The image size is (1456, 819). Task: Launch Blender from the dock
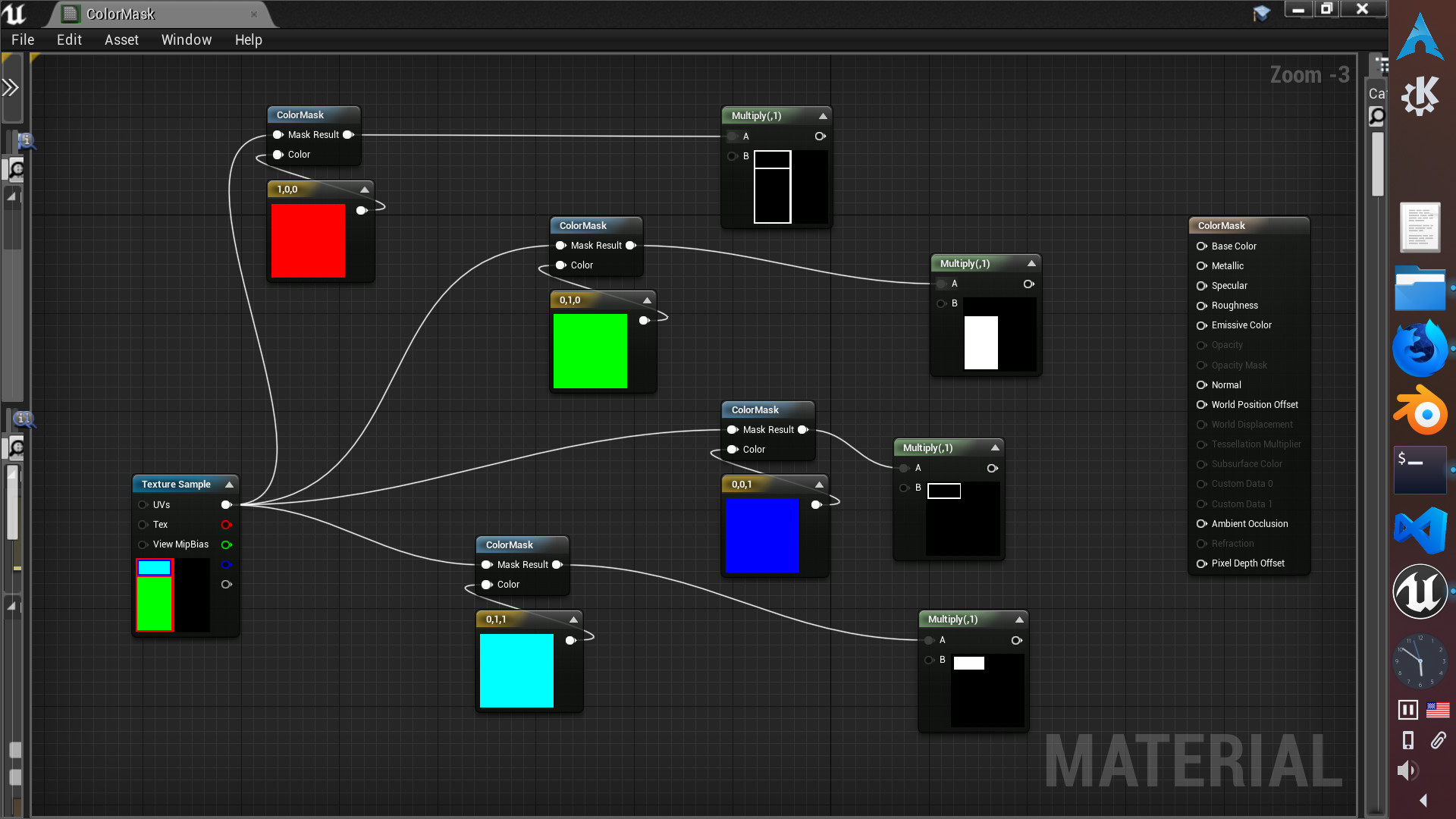pos(1421,412)
